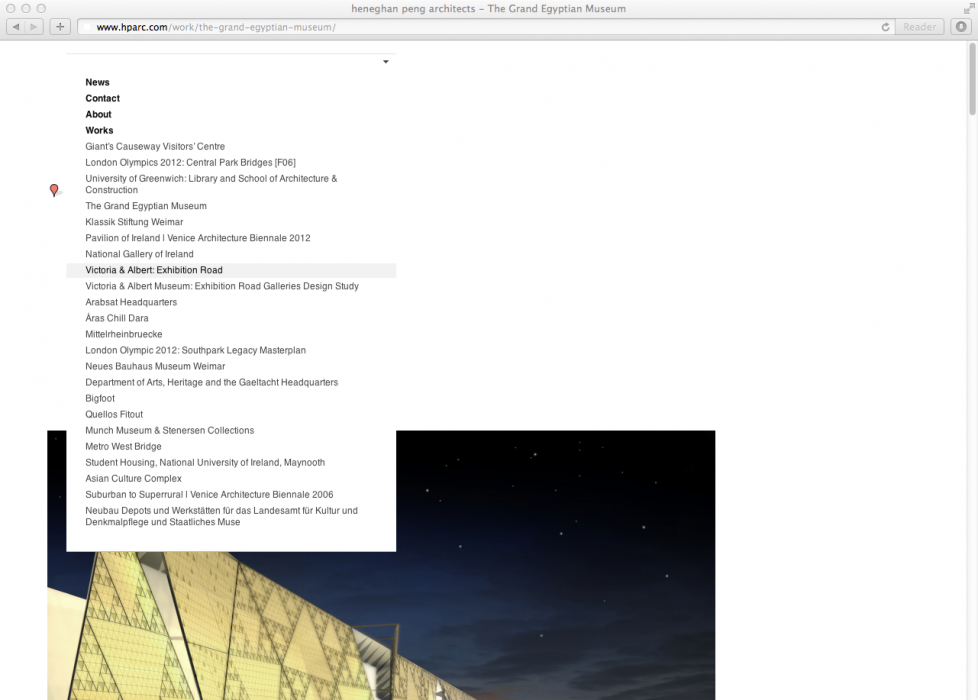978x700 pixels.
Task: Open Department of Arts, Heritage Headquarters link
Action: [211, 382]
